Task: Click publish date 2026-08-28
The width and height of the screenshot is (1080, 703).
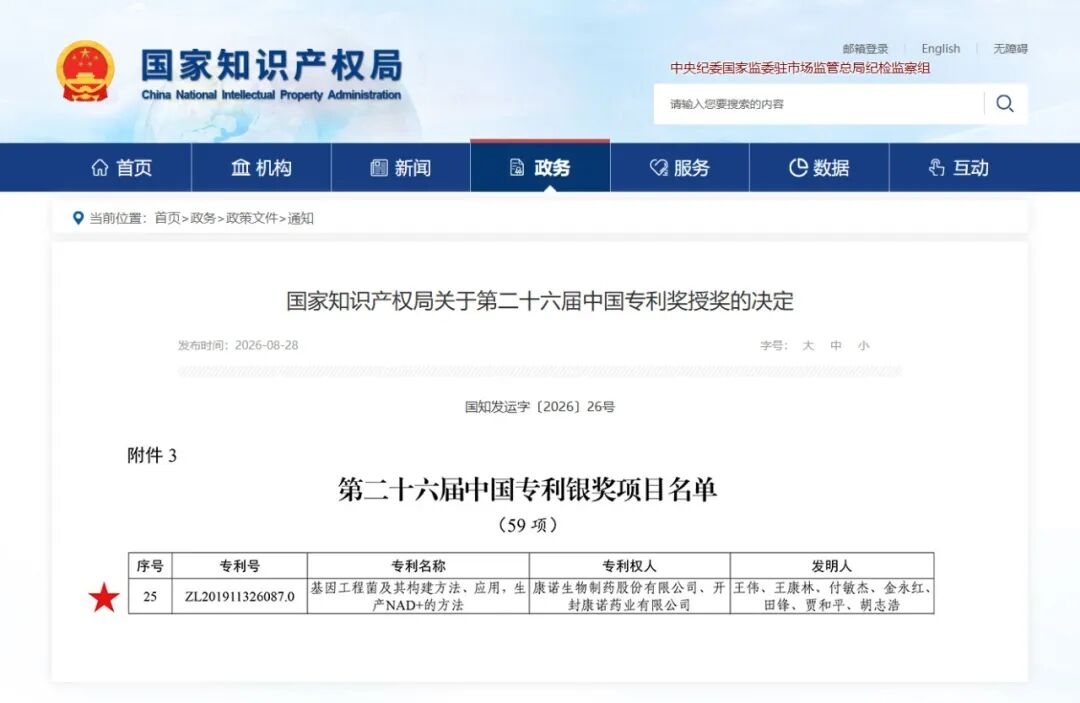Action: click(267, 345)
